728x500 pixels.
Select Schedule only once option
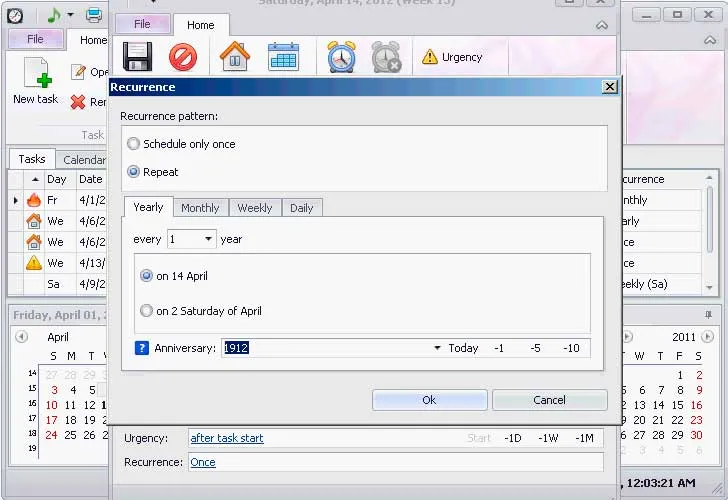[133, 144]
